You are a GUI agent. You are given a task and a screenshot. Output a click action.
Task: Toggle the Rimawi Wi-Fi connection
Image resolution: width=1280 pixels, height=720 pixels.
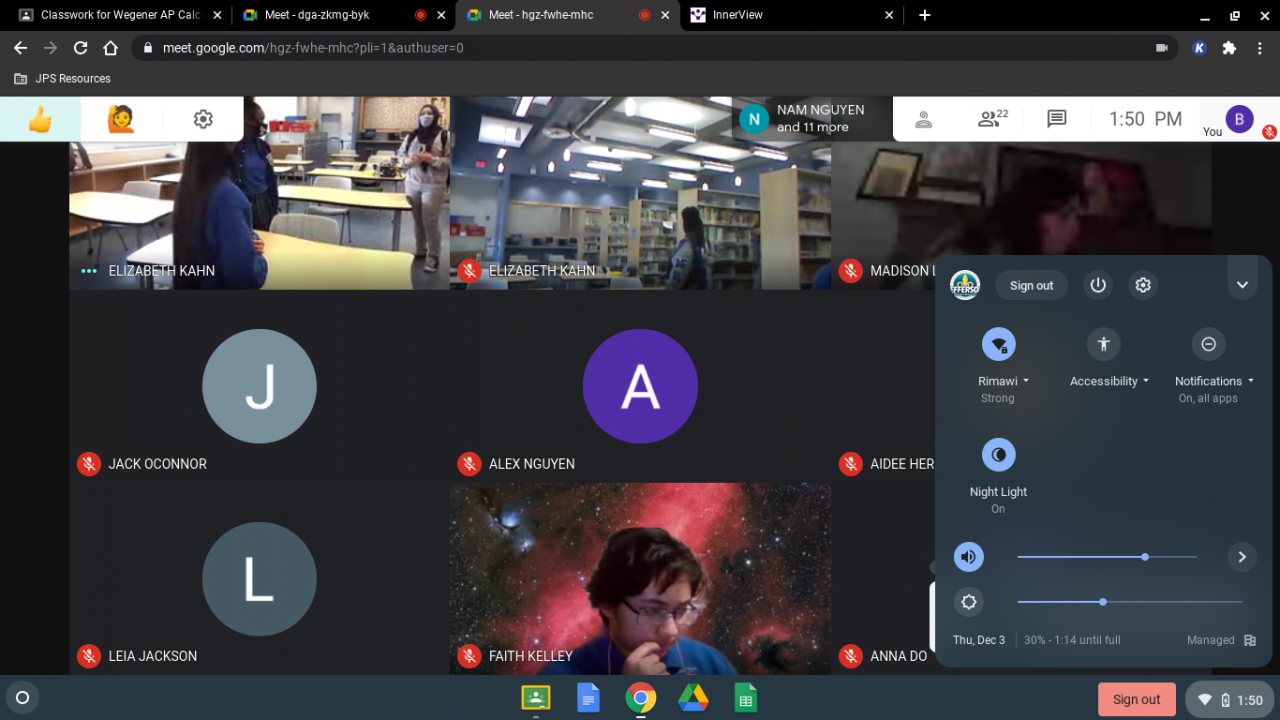[998, 344]
